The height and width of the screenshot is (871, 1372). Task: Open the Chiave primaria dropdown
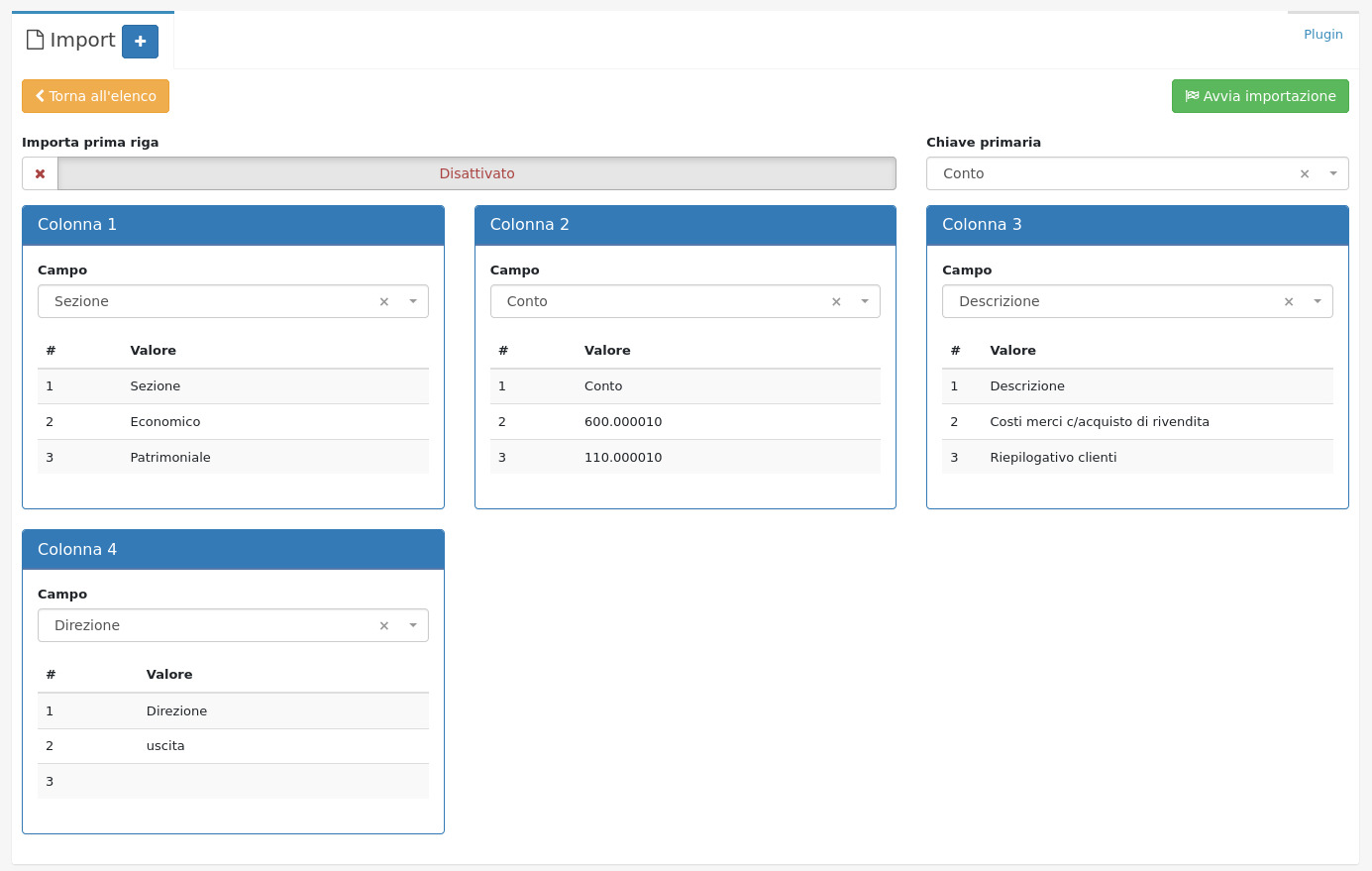coord(1332,173)
